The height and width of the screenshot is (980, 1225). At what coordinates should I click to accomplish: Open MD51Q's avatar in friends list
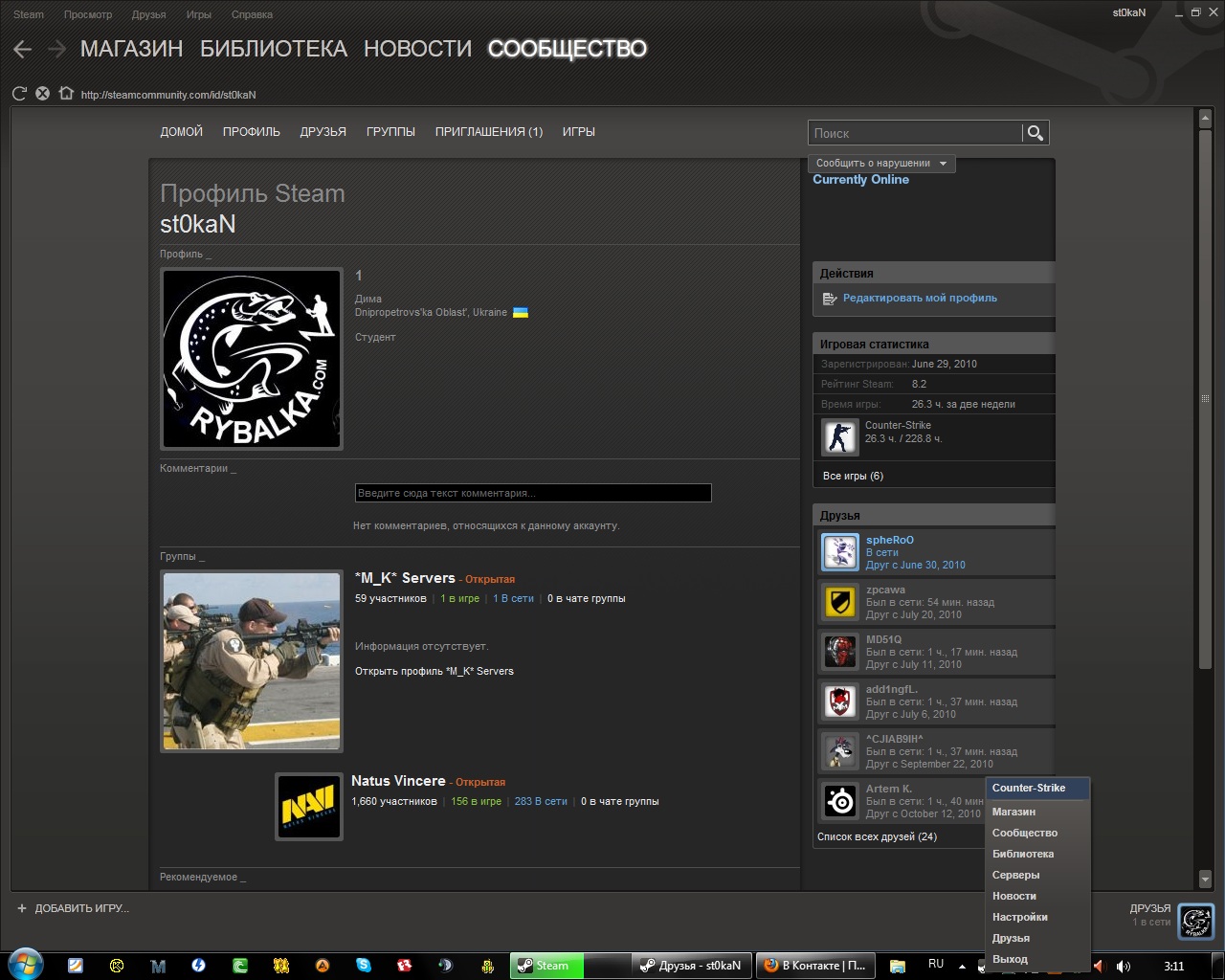(840, 652)
